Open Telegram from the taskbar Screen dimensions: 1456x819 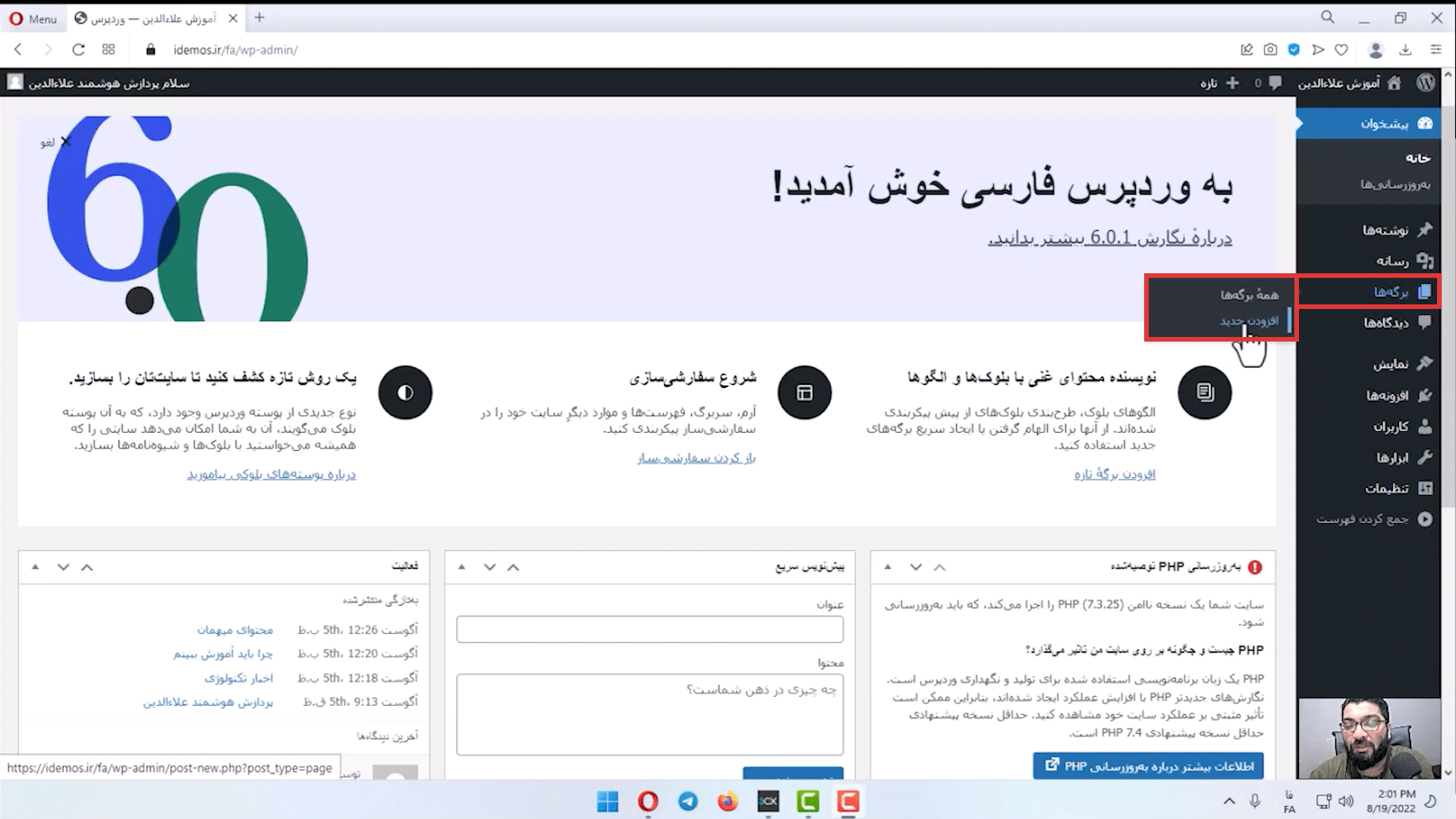click(x=688, y=801)
